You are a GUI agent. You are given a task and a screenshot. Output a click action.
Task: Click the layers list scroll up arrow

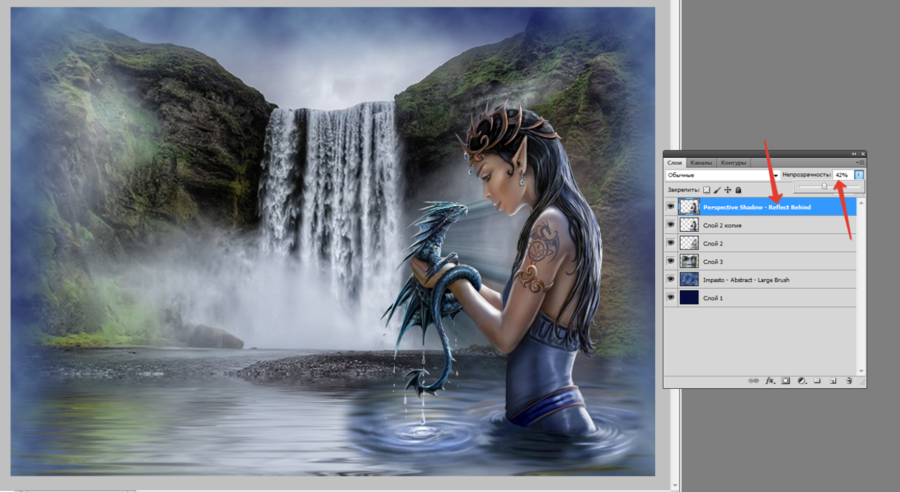[861, 203]
